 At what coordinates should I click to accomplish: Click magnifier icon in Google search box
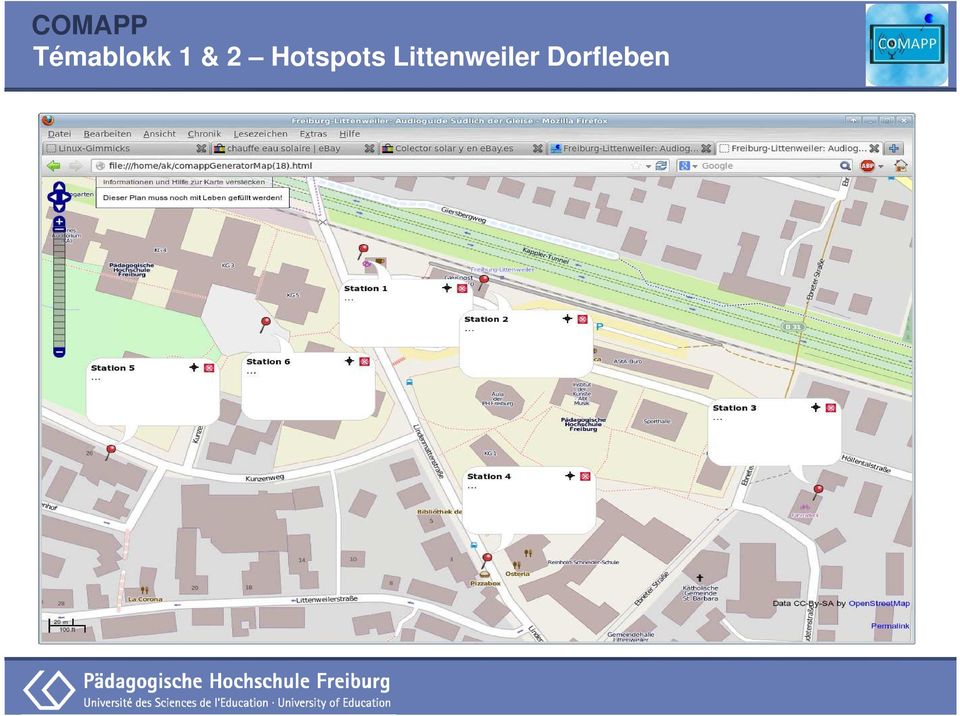pyautogui.click(x=845, y=166)
